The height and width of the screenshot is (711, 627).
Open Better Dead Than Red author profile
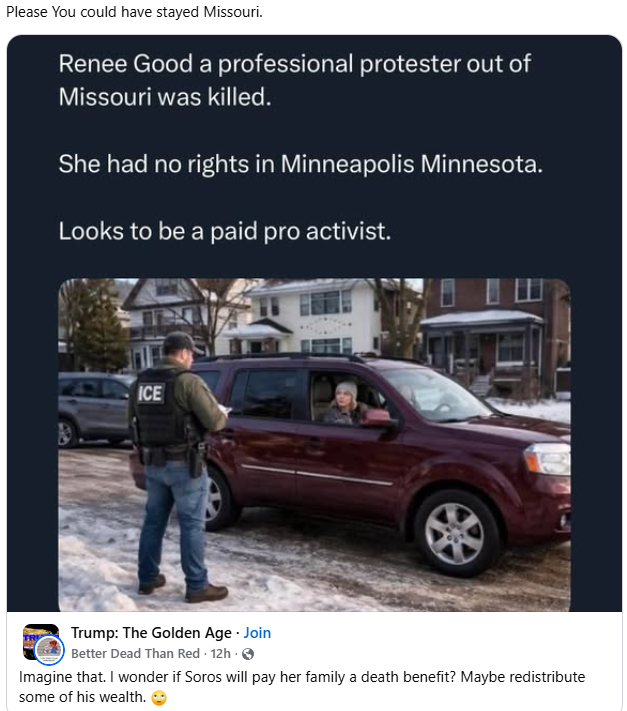pos(135,653)
